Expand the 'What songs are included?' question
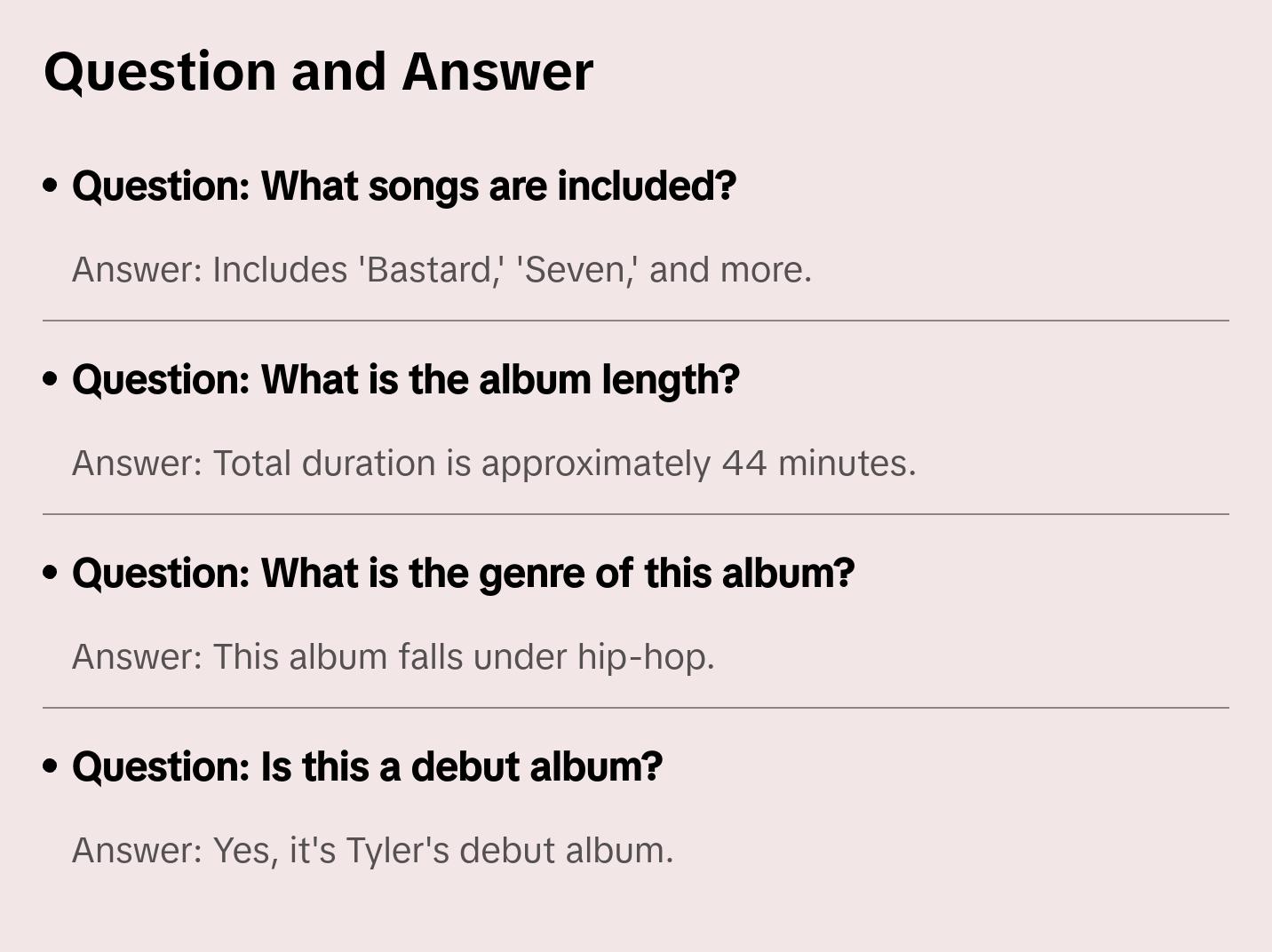Image resolution: width=1272 pixels, height=952 pixels. 404,186
